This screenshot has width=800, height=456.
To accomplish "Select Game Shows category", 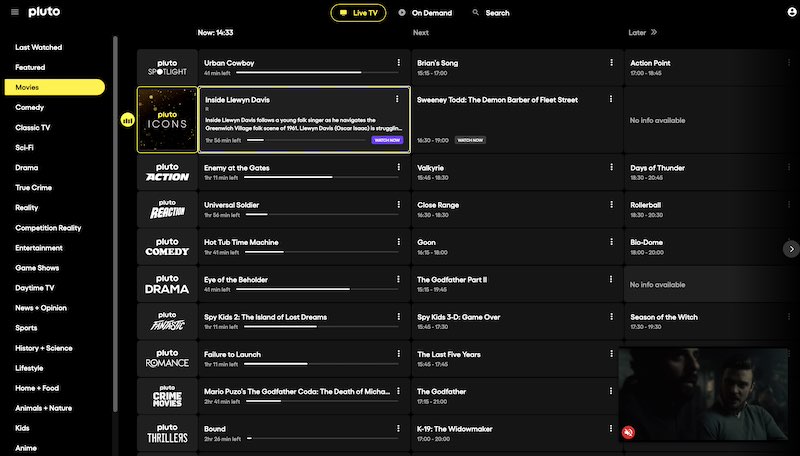I will pos(37,268).
